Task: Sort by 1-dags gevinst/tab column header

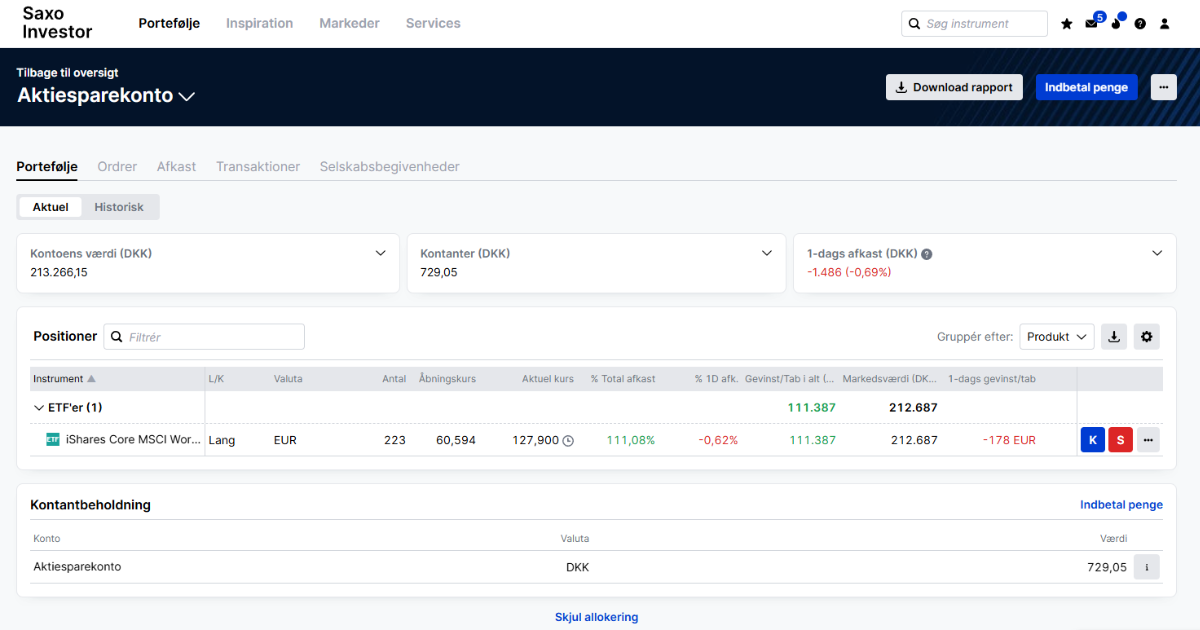Action: click(992, 379)
